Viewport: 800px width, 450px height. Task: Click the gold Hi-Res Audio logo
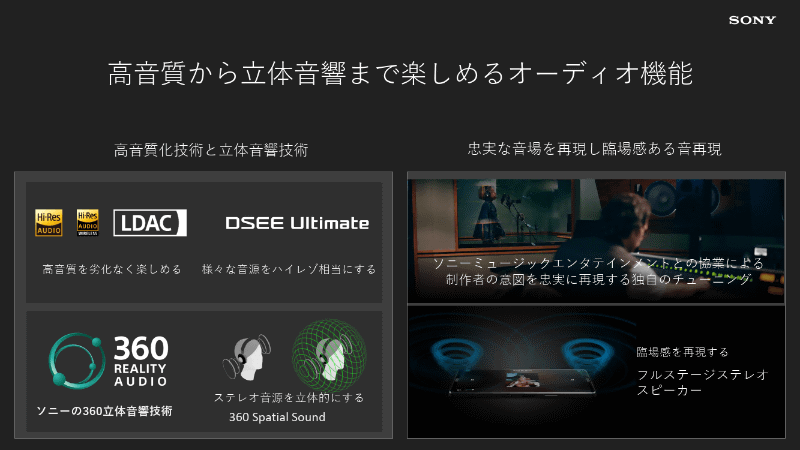click(x=48, y=222)
